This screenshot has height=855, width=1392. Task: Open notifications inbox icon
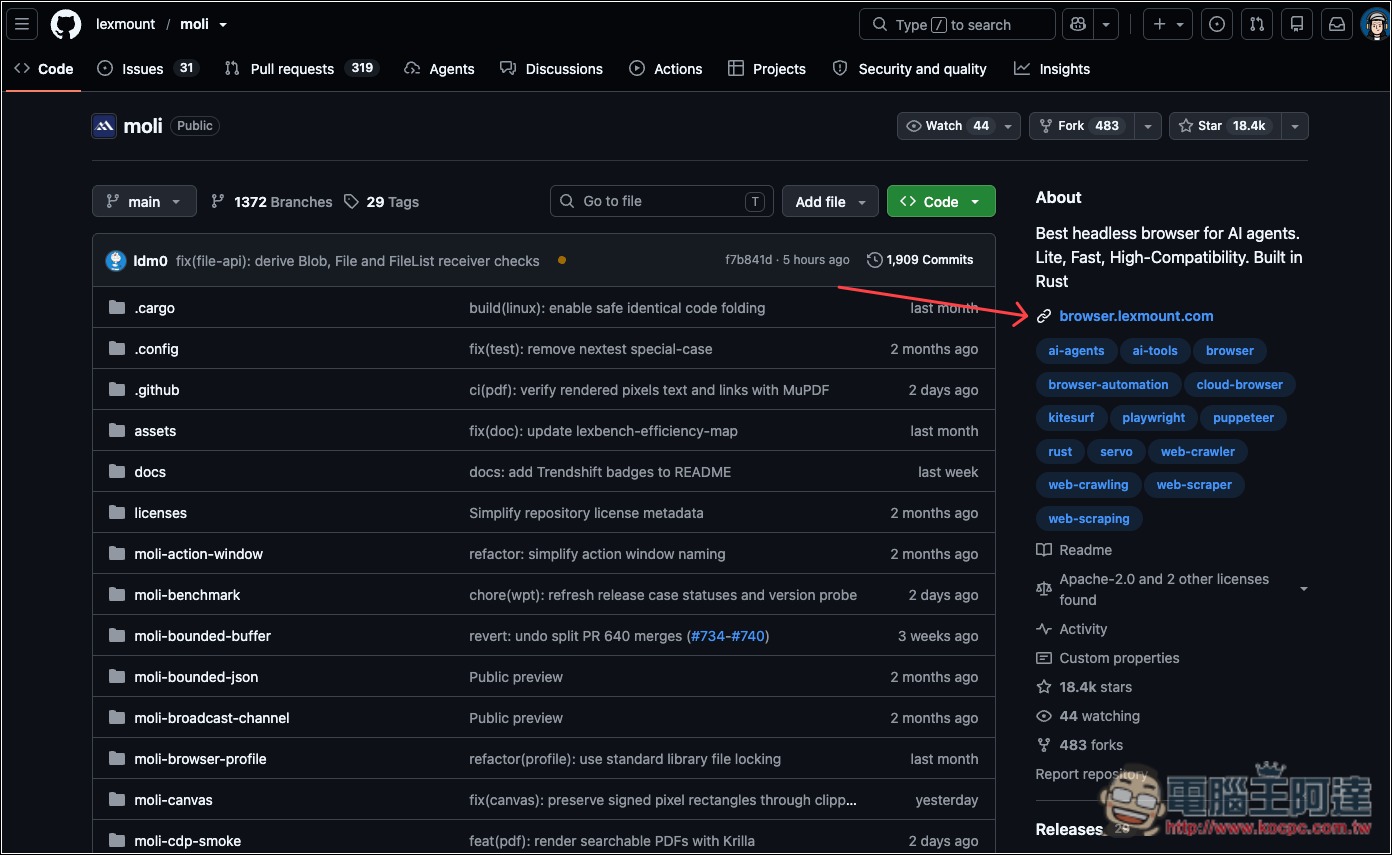coord(1337,24)
